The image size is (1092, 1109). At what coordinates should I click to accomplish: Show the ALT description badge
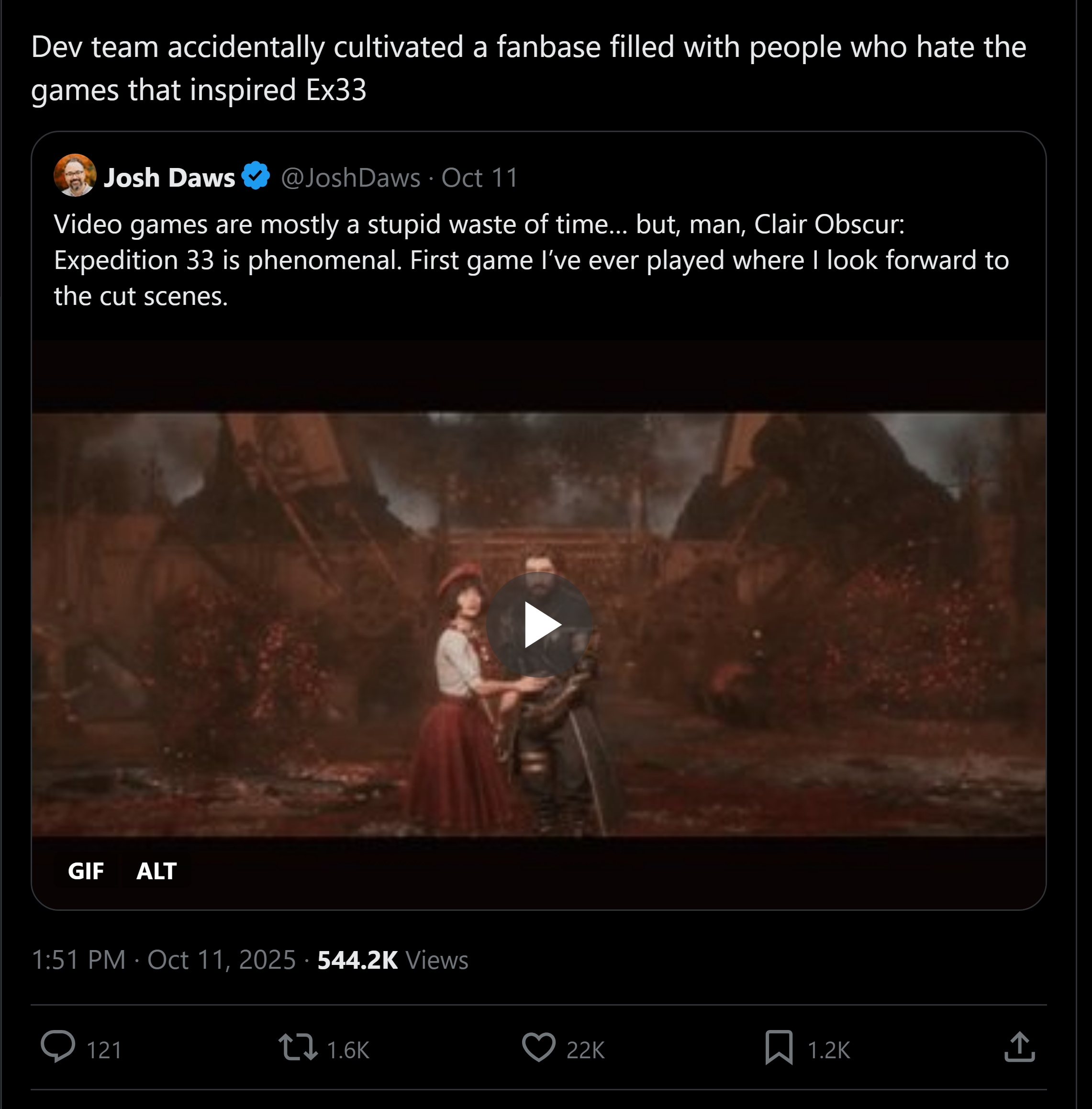[x=156, y=871]
